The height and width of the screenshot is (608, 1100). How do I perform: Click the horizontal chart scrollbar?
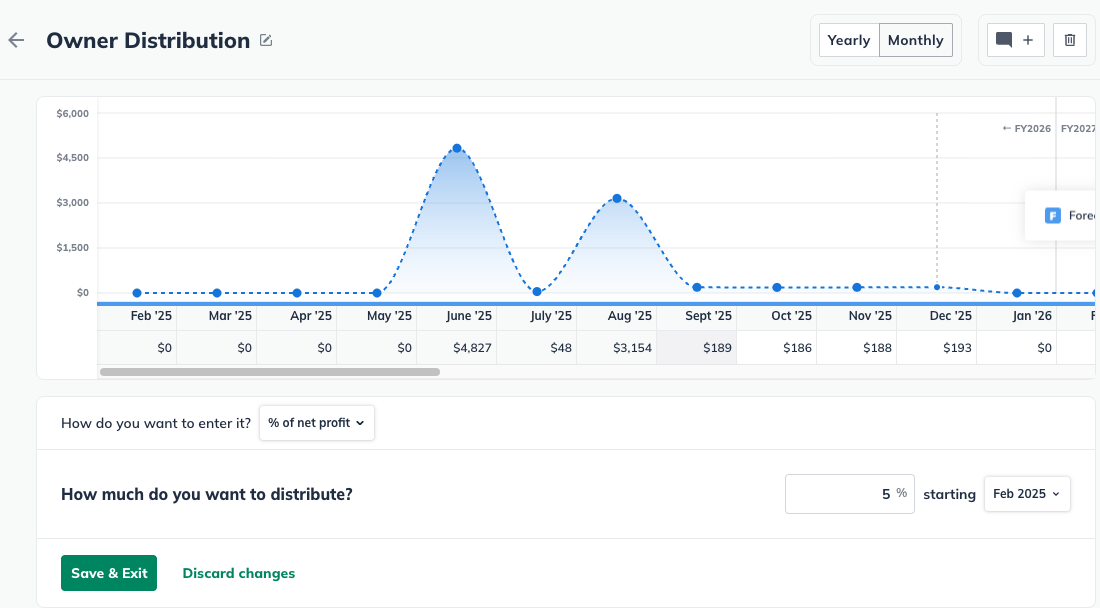[269, 372]
